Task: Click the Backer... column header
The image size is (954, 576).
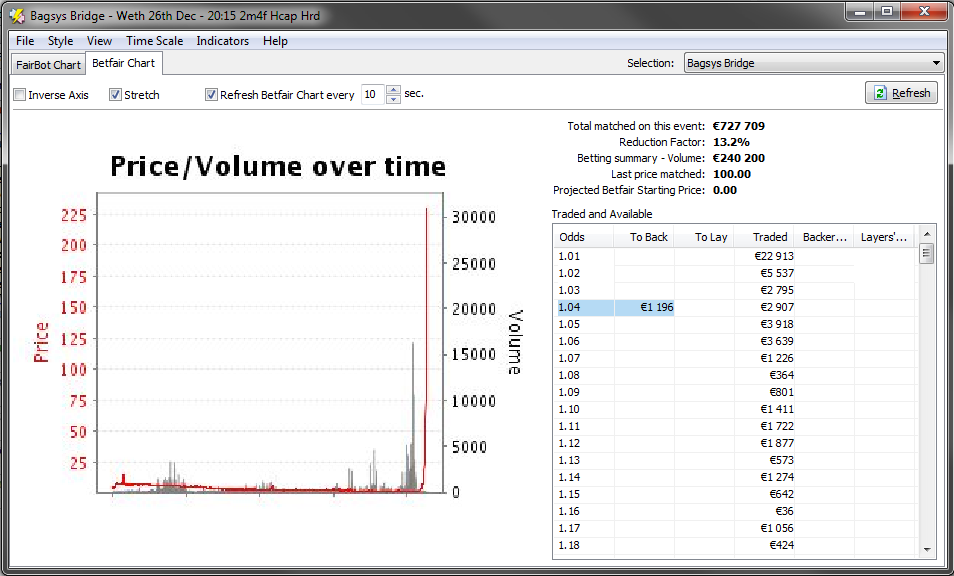Action: [x=824, y=237]
